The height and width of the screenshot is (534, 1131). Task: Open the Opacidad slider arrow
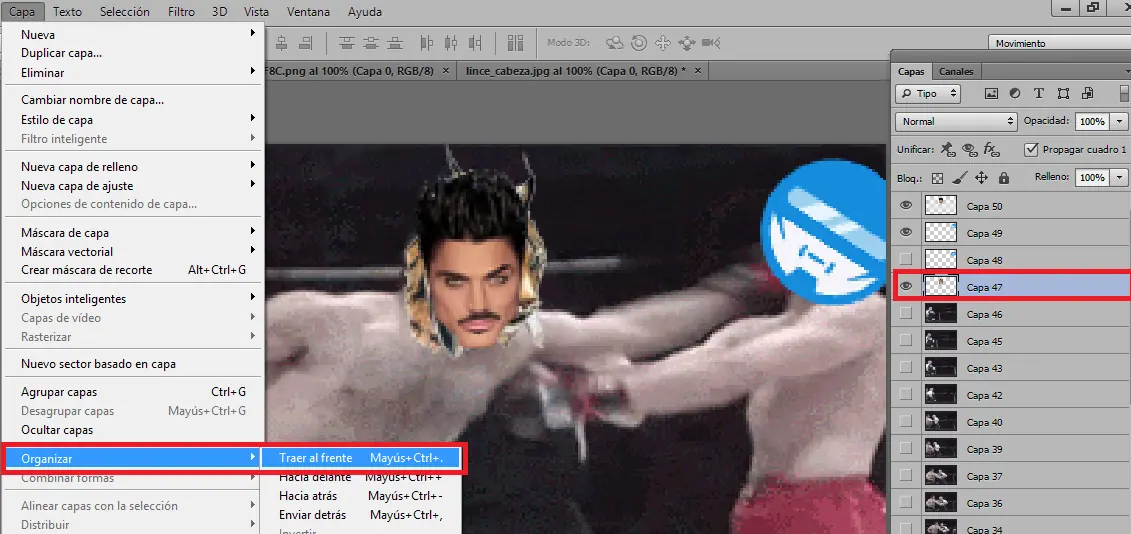coord(1119,121)
